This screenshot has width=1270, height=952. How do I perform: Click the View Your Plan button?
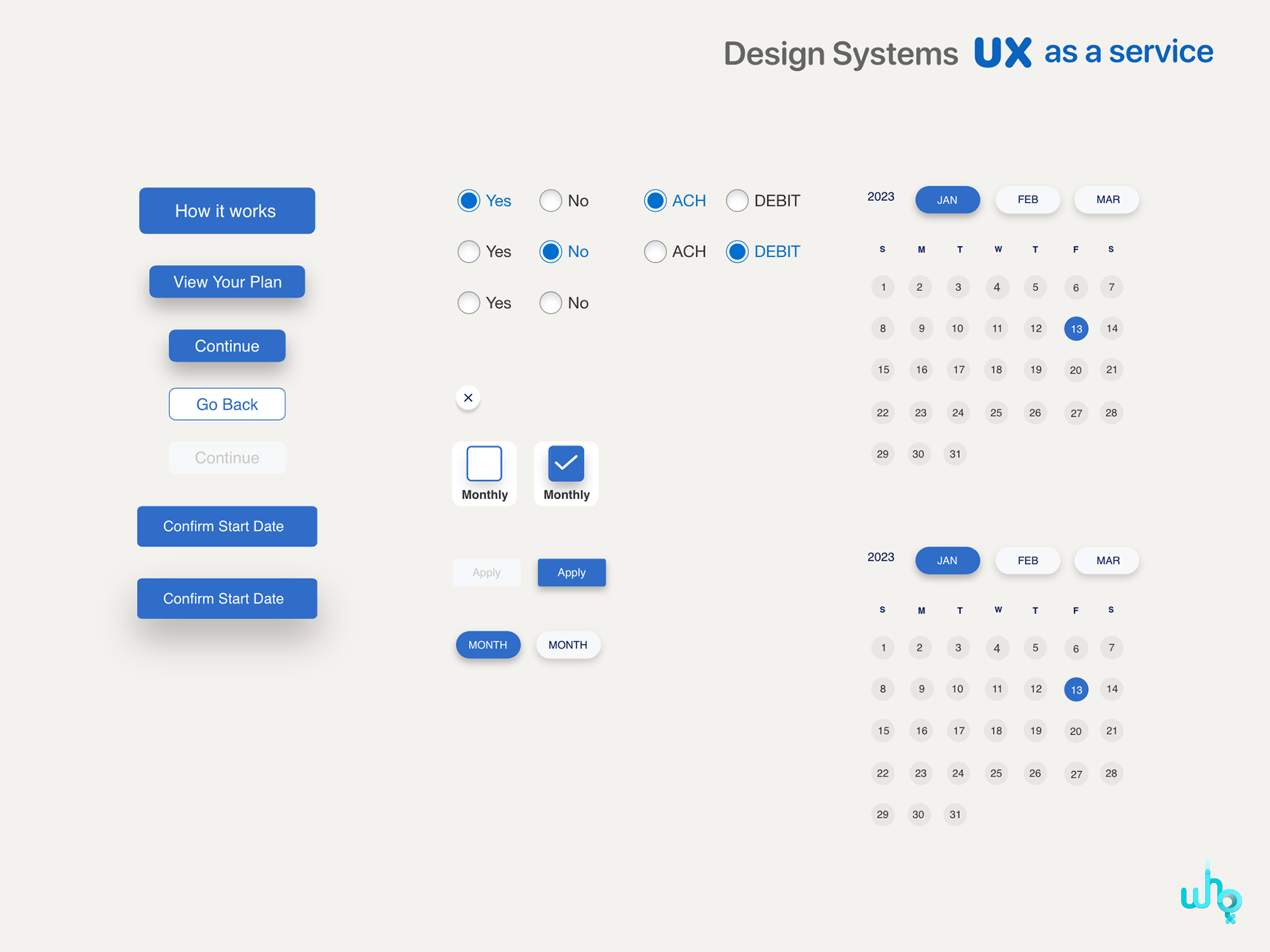227,282
